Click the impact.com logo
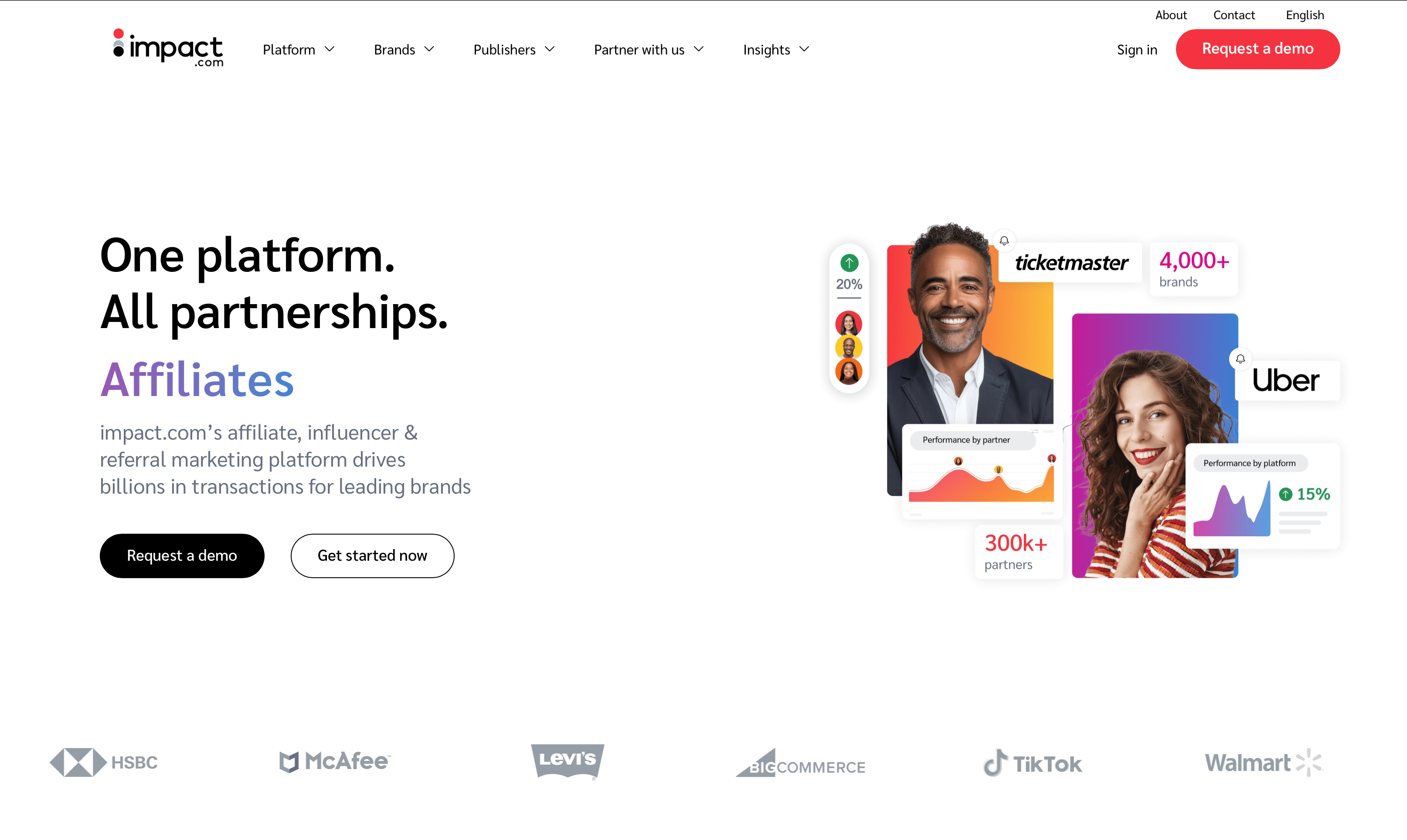This screenshot has height=840, width=1407. click(x=168, y=49)
